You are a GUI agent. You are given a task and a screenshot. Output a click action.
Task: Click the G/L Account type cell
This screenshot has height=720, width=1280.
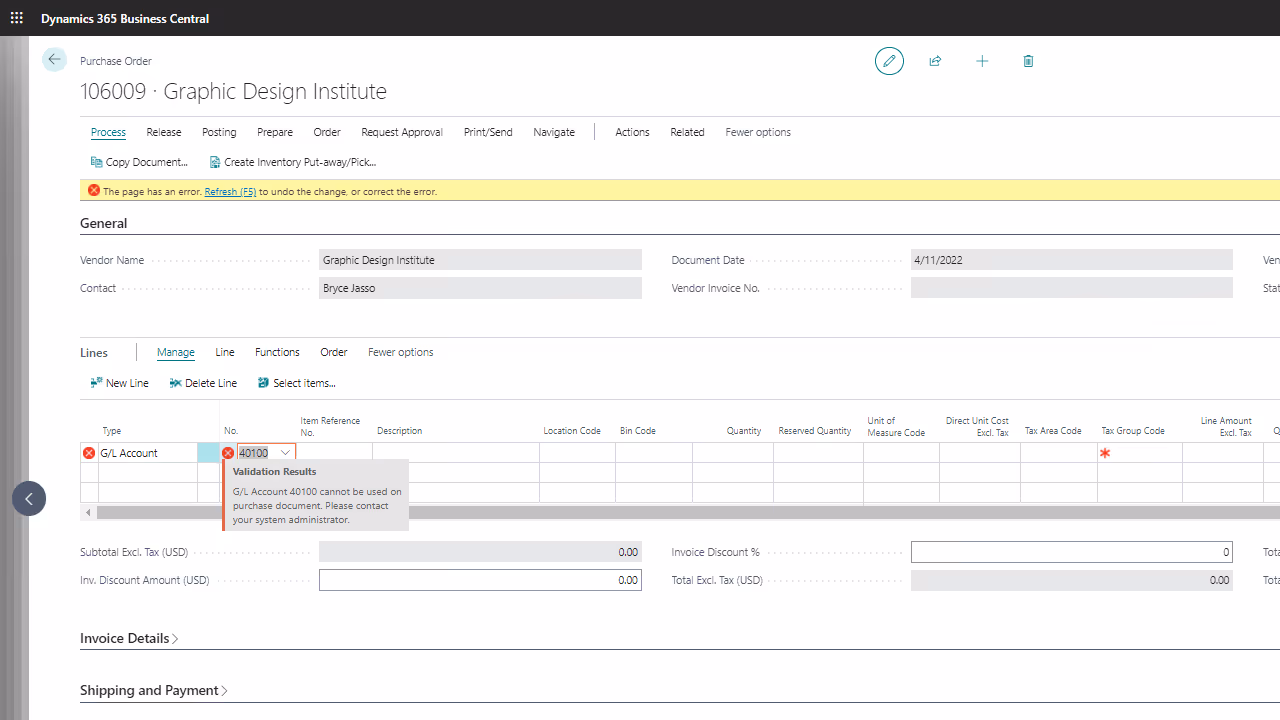pos(148,453)
